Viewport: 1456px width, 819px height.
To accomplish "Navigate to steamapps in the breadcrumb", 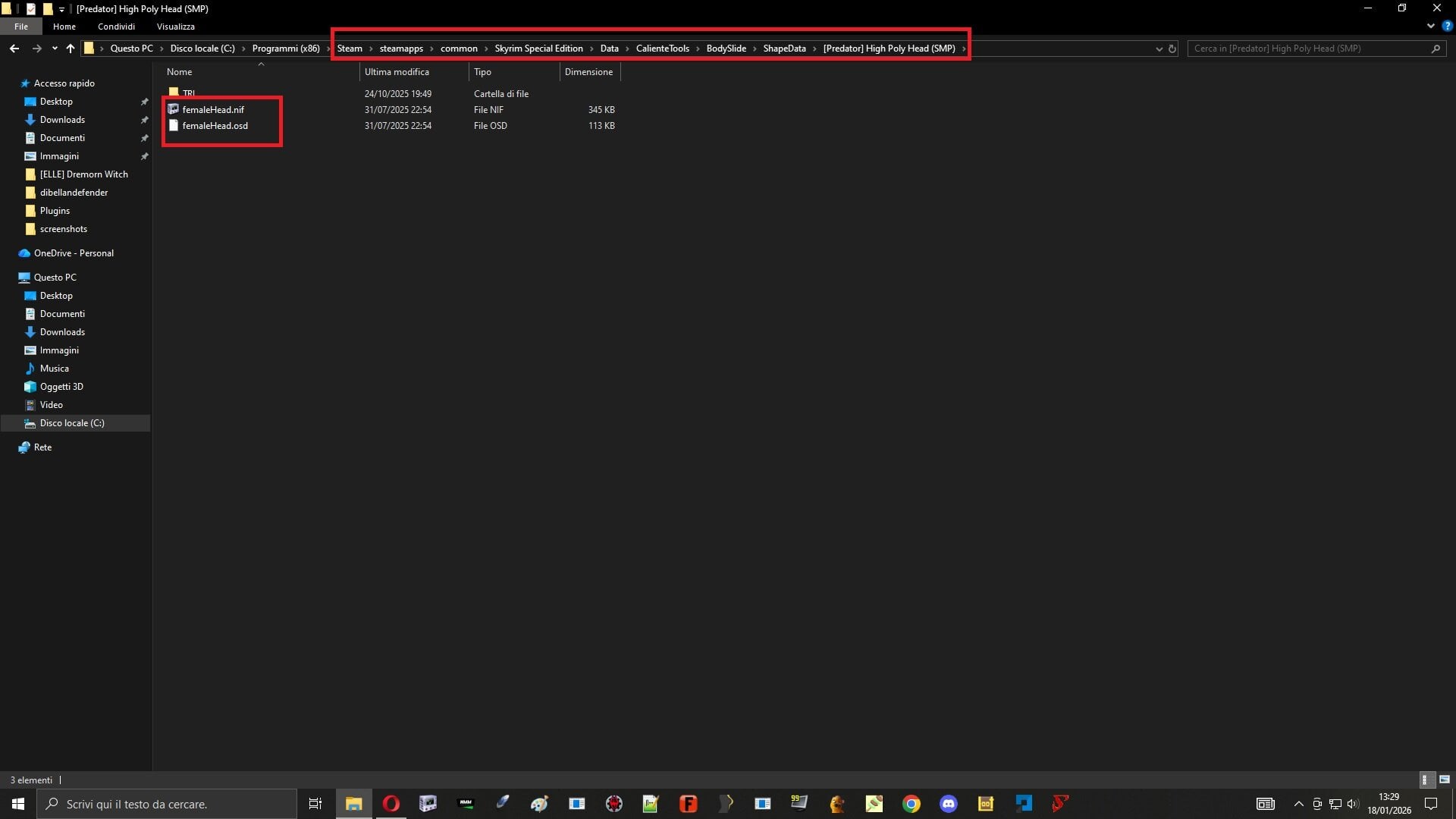I will (401, 49).
